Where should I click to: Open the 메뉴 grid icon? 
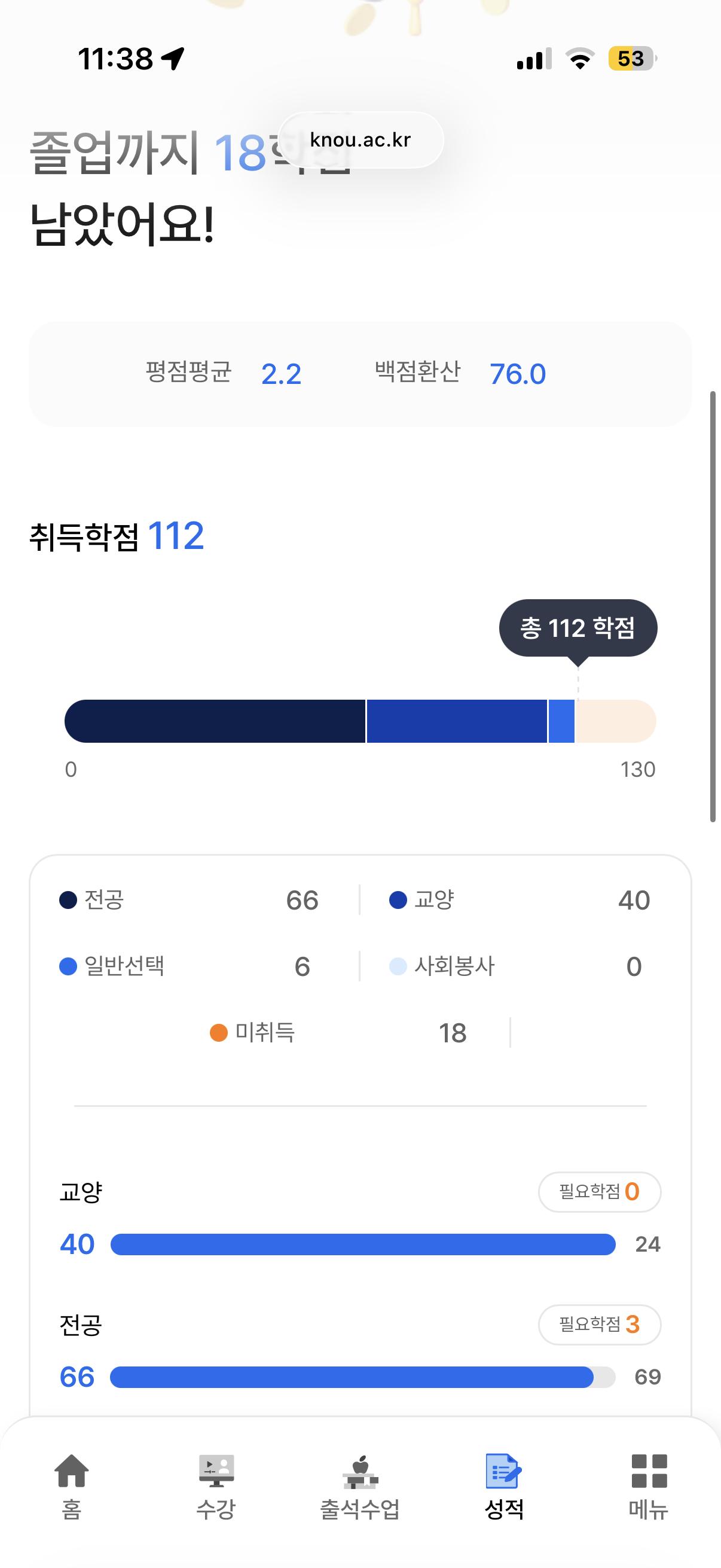(x=649, y=1471)
